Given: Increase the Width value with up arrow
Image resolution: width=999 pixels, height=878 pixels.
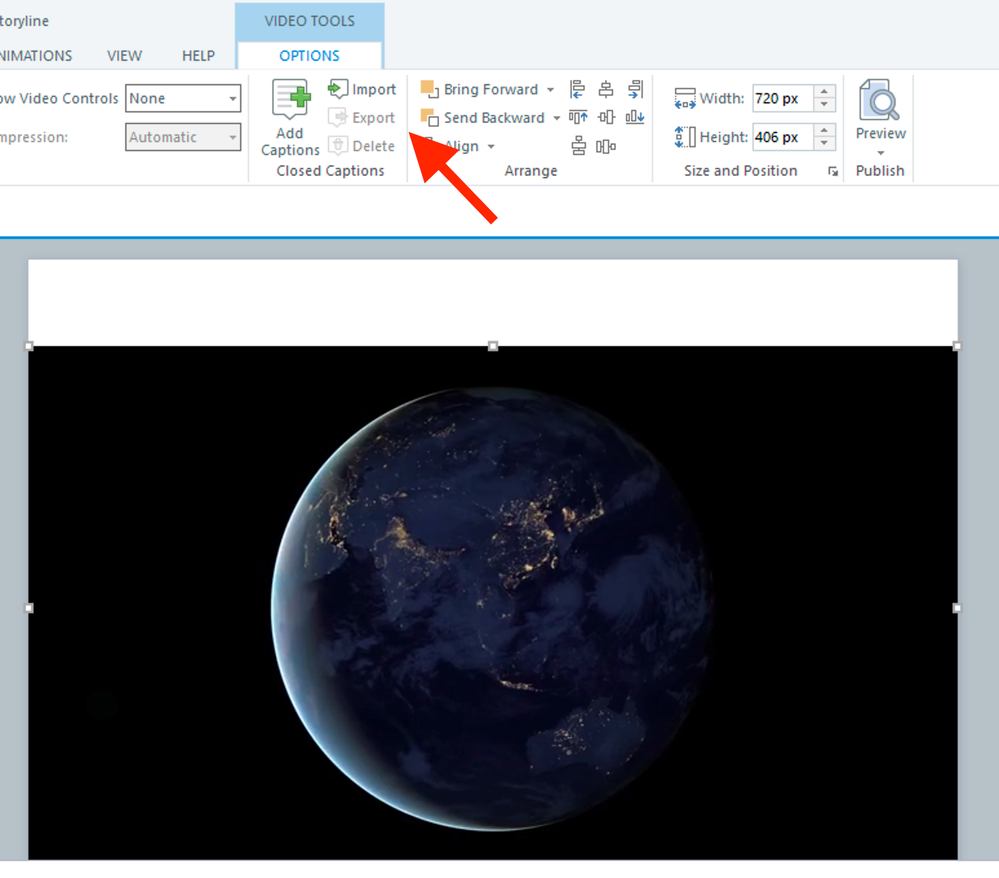Looking at the screenshot, I should point(825,93).
